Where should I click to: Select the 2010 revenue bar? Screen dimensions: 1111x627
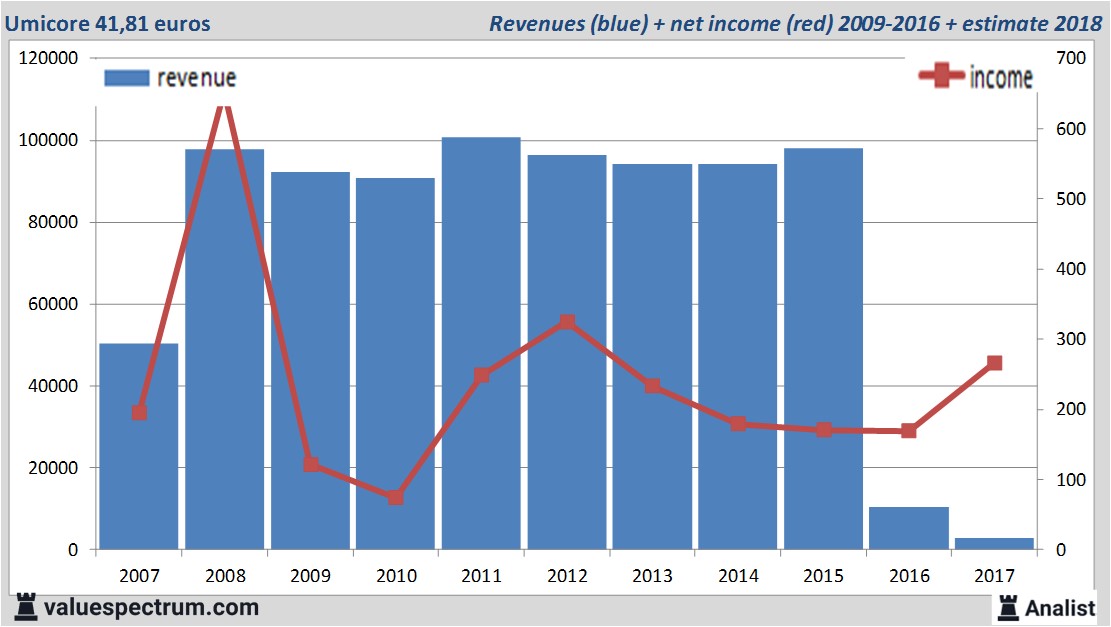(395, 363)
